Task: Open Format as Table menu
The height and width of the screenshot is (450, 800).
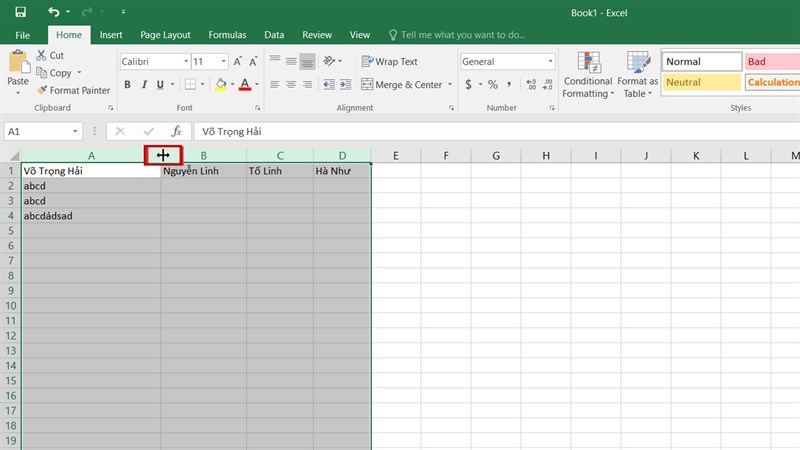Action: point(638,74)
